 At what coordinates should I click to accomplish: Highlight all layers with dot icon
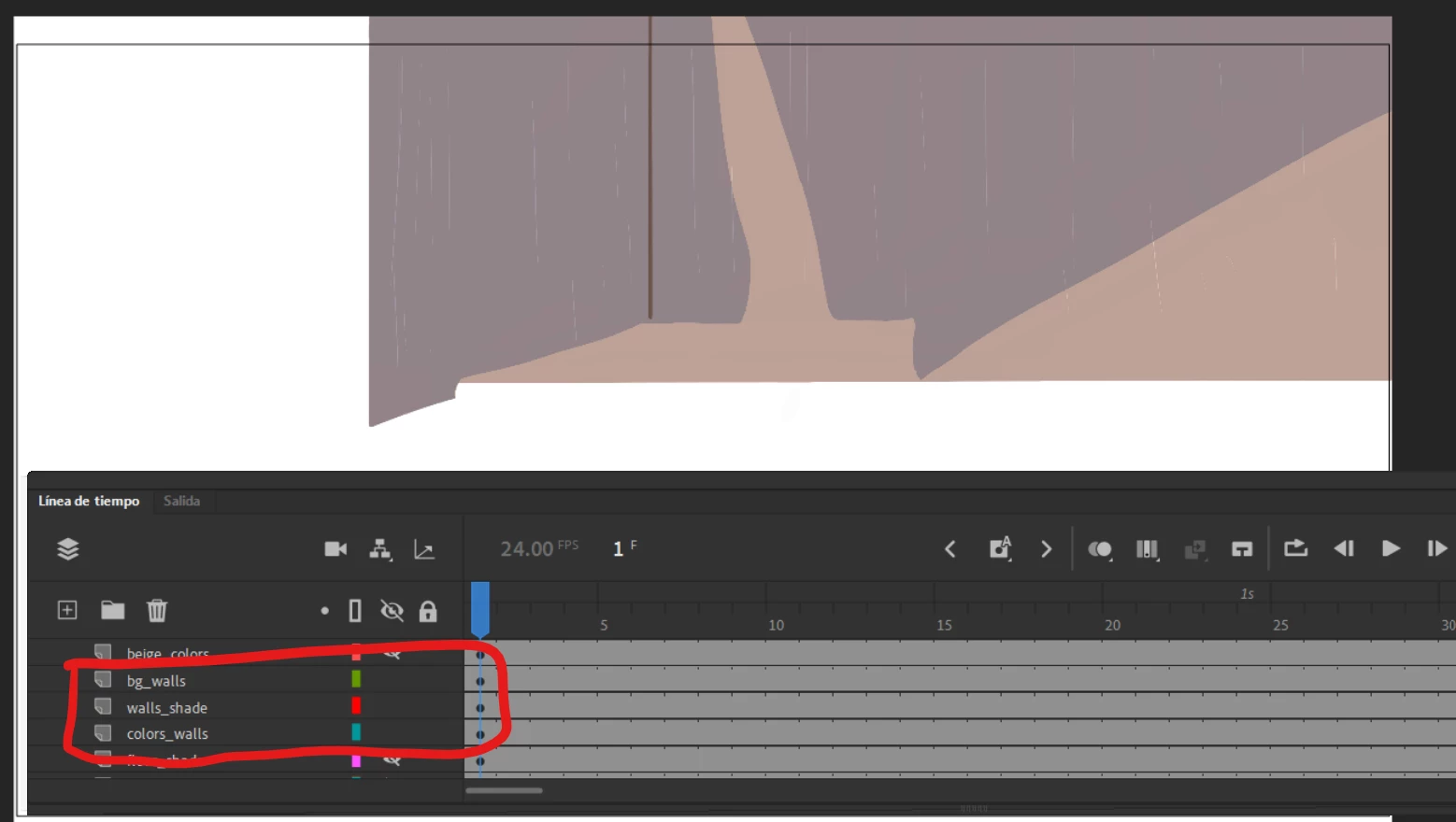tap(324, 611)
